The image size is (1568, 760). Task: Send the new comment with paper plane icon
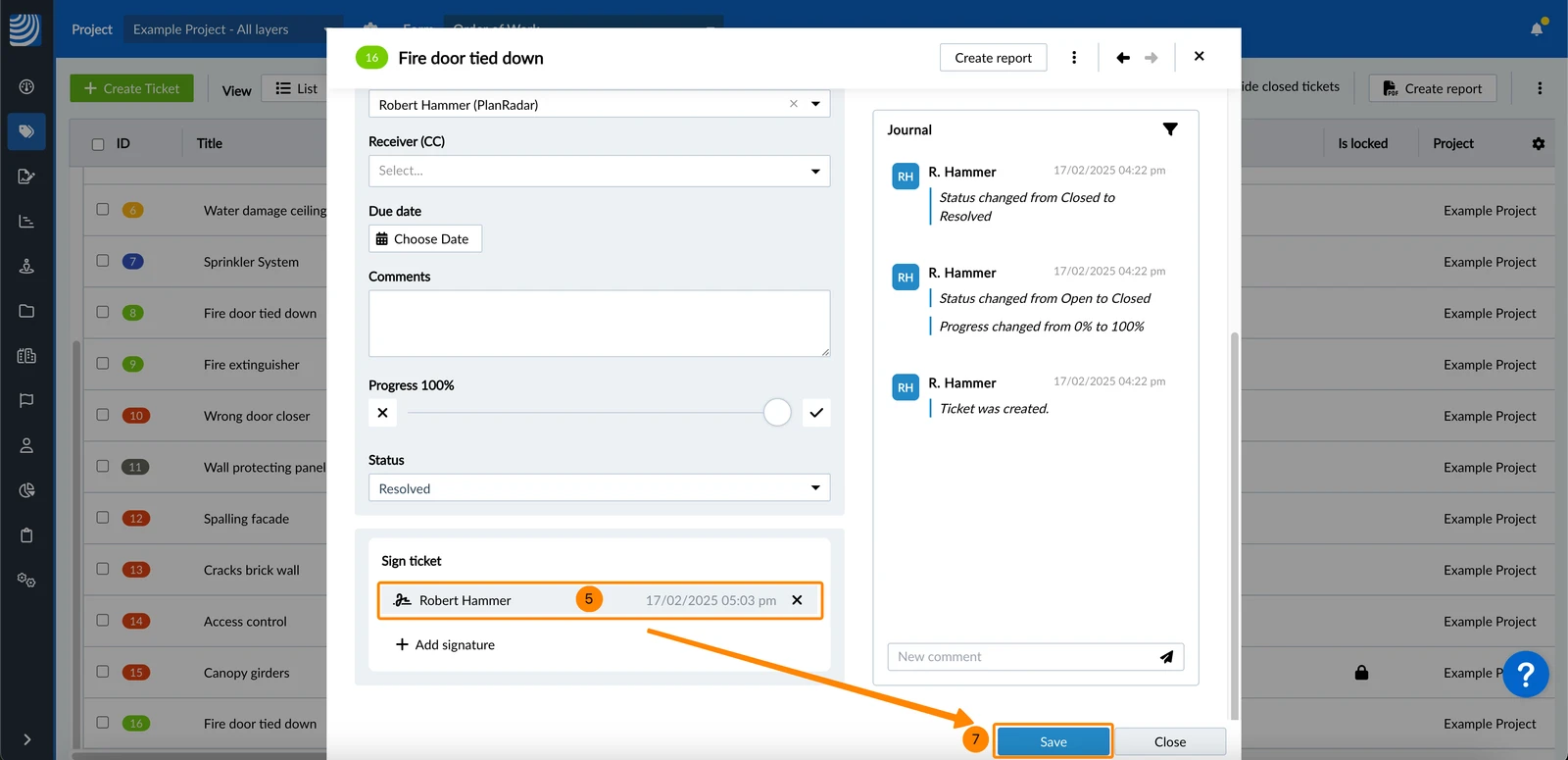coord(1166,657)
